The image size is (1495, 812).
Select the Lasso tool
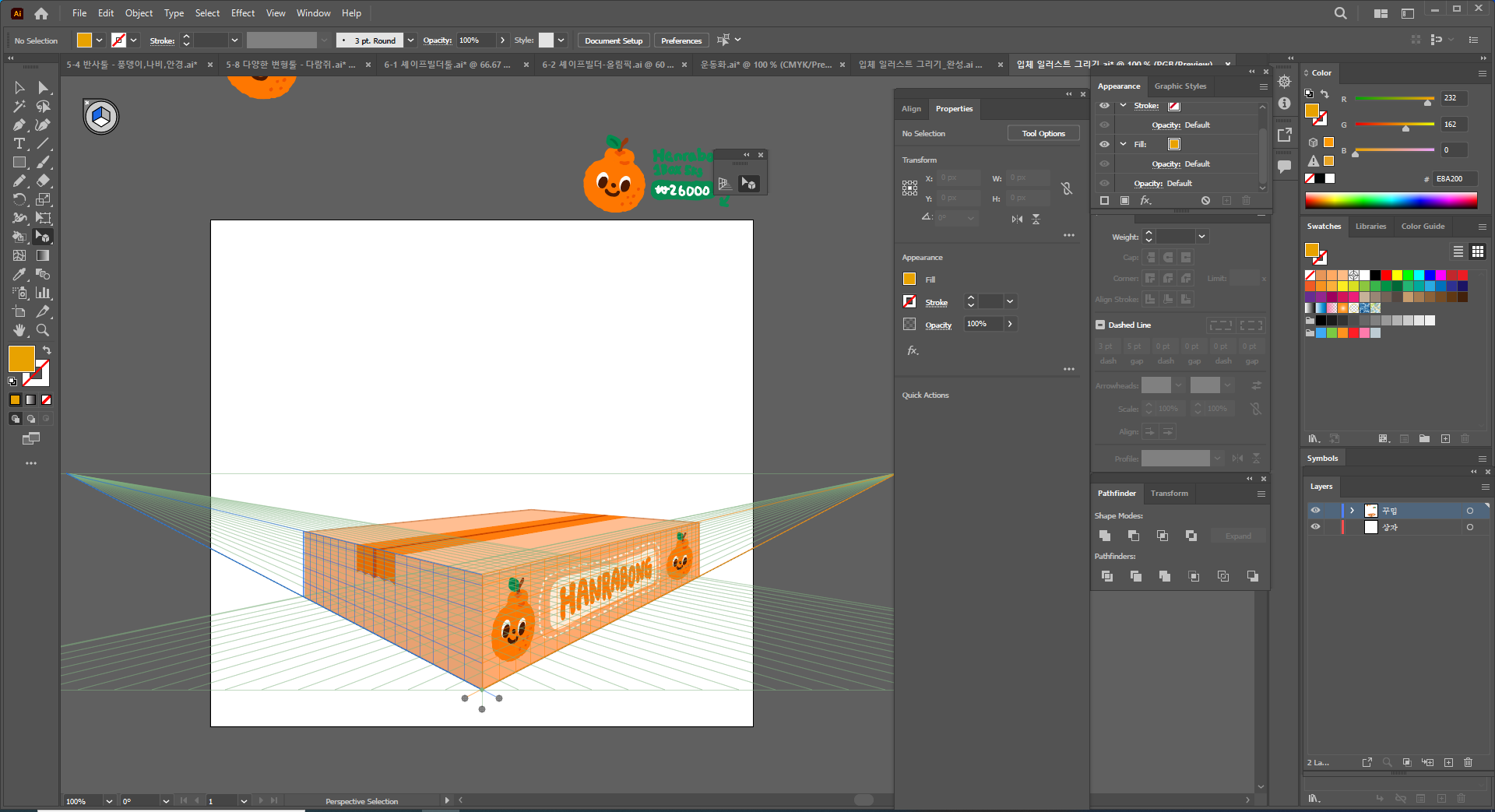(x=44, y=107)
